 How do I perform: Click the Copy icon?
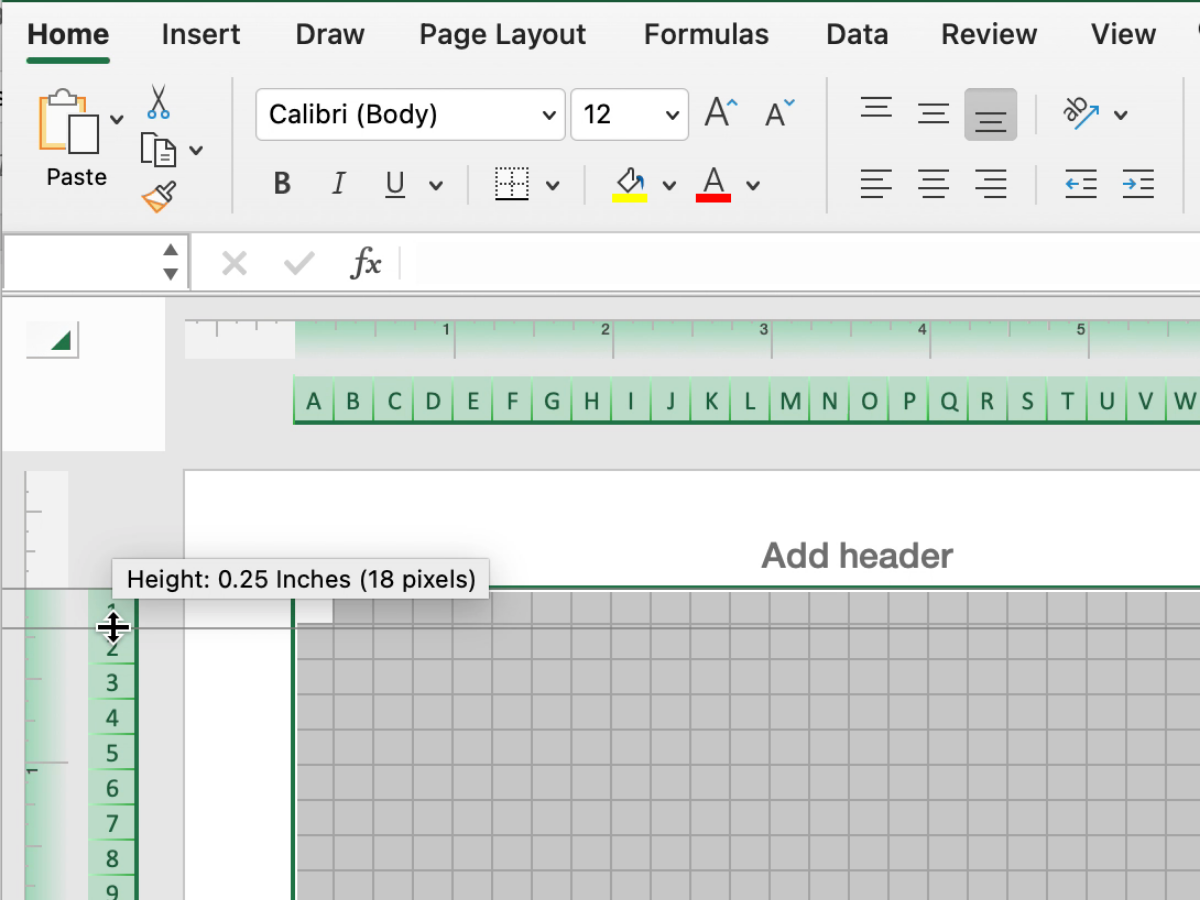tap(160, 148)
